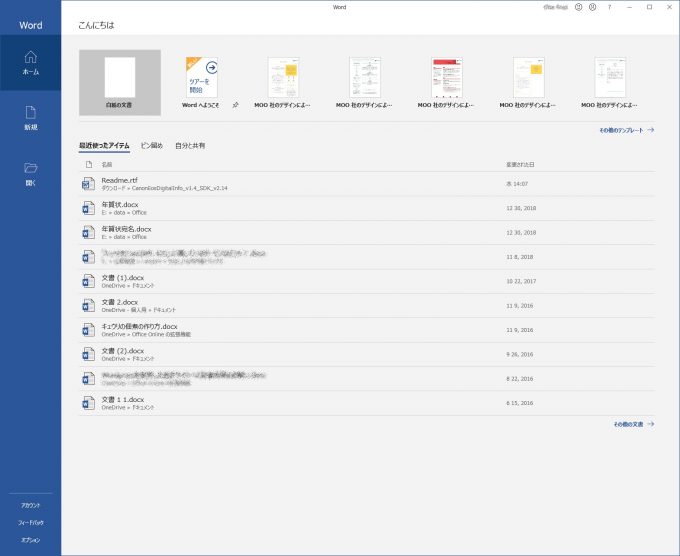This screenshot has height=556, width=680.
Task: Create a 白紙の文書 blank document
Action: click(120, 82)
